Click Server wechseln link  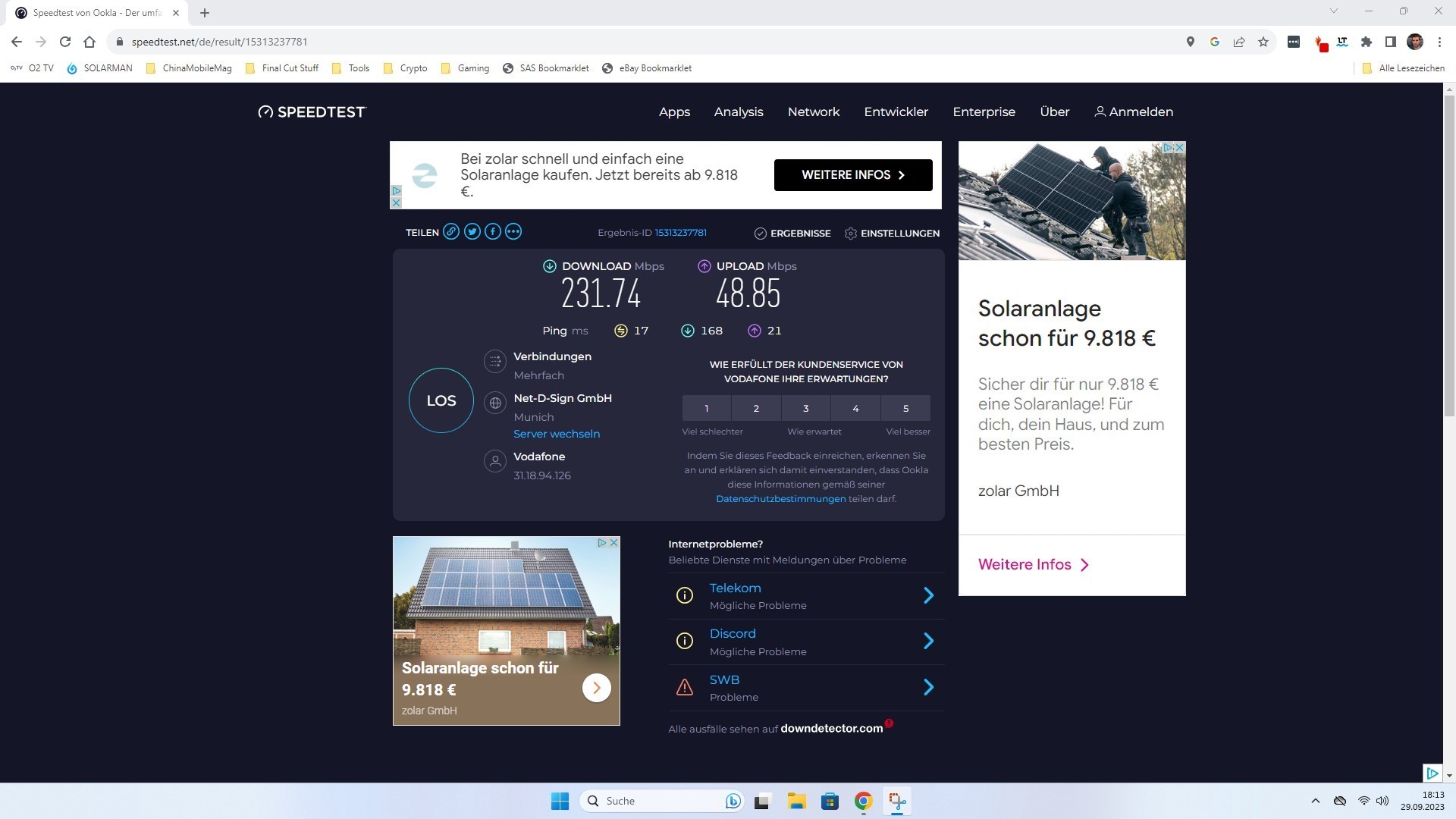(557, 434)
